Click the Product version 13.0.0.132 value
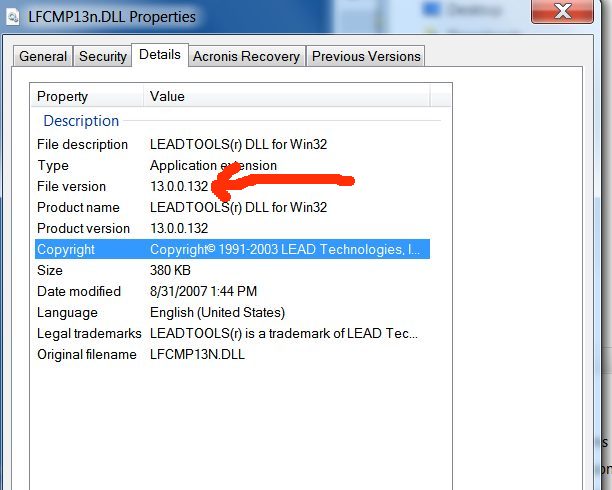This screenshot has width=612, height=490. 179,228
